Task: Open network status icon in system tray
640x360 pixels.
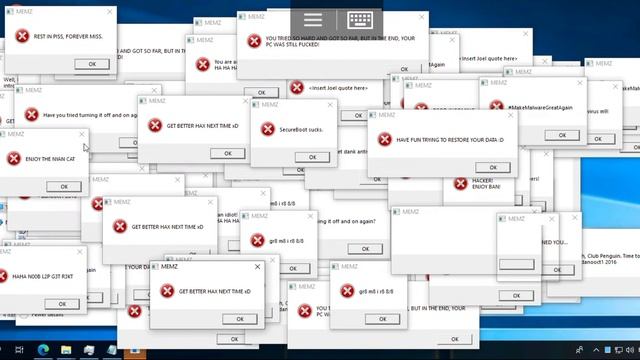Action: 619,350
